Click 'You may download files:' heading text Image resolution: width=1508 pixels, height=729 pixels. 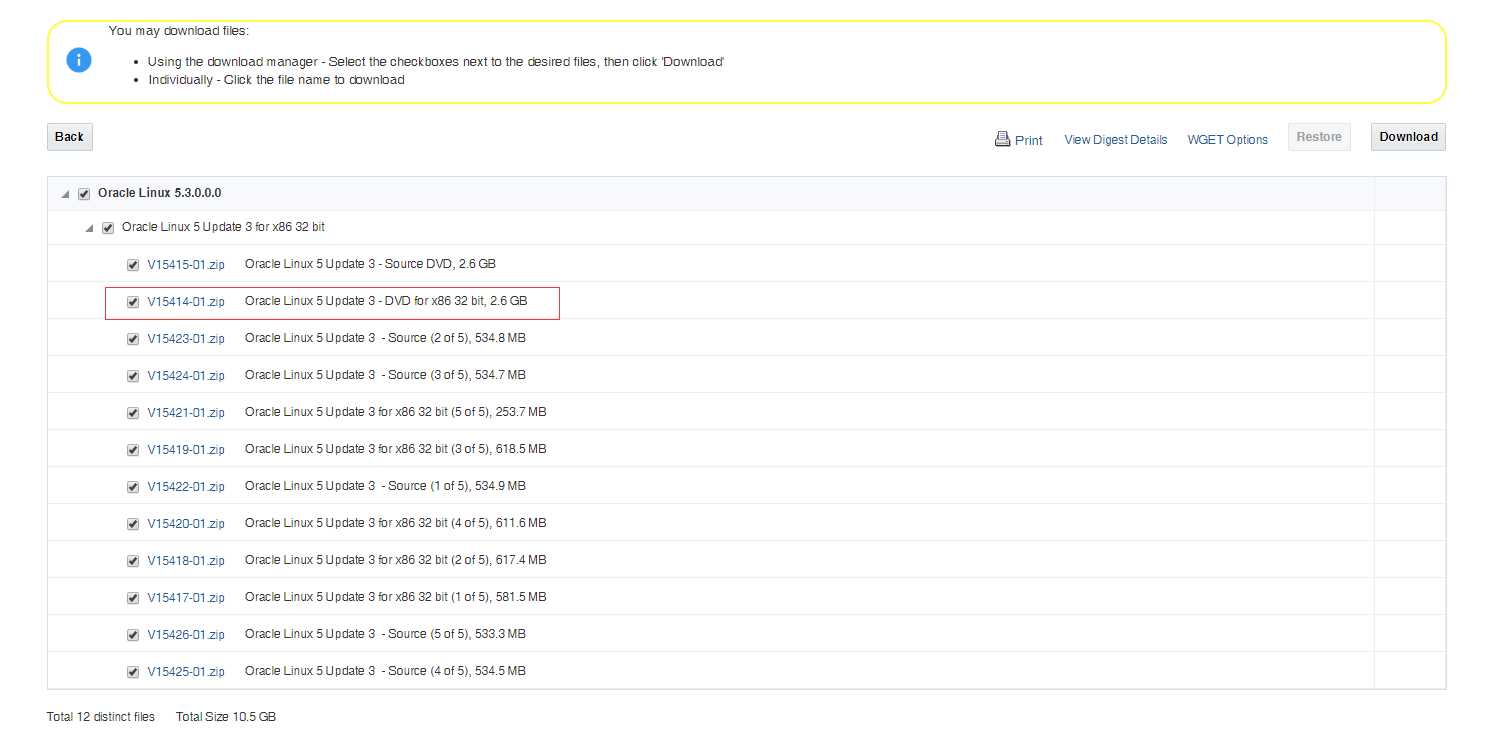(179, 31)
